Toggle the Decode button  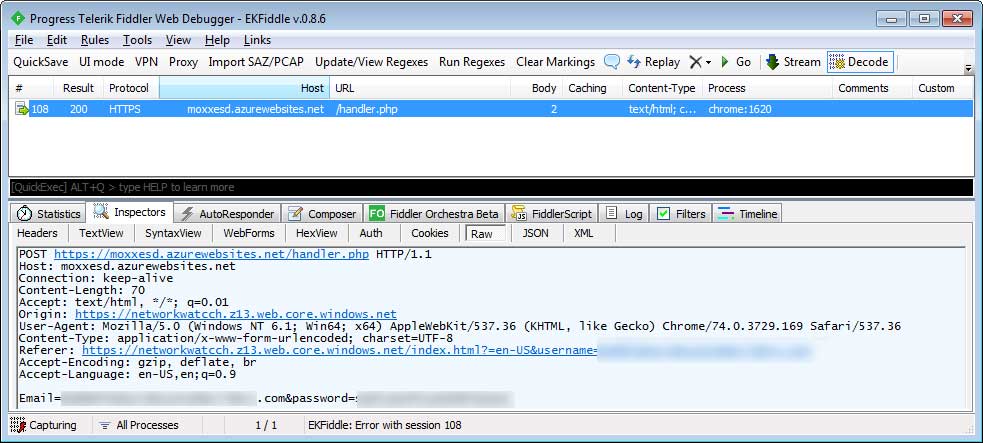[859, 62]
